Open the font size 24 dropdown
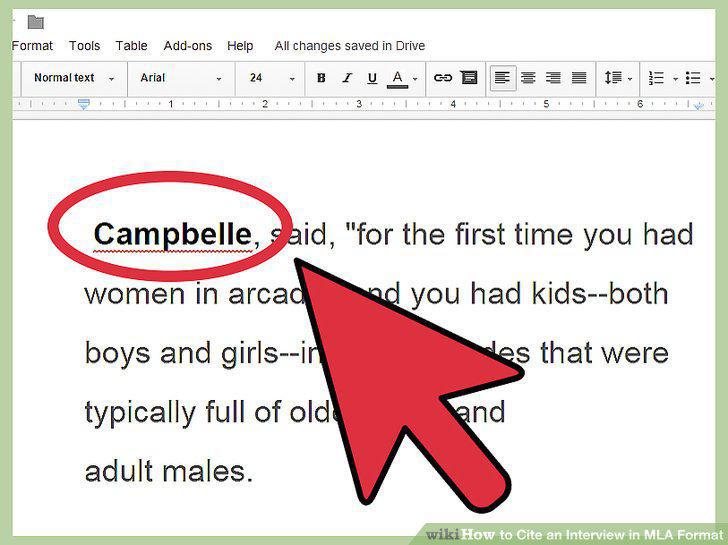The image size is (728, 545). (272, 78)
